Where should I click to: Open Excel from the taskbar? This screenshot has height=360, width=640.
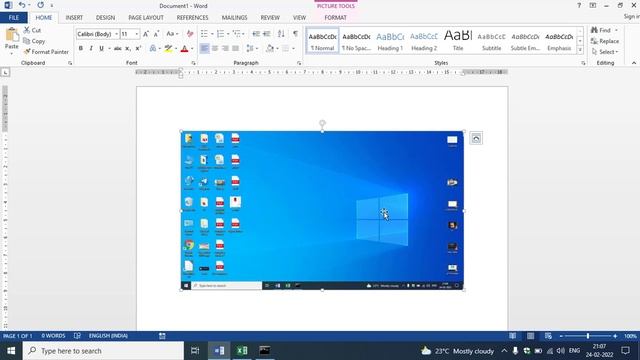point(242,351)
